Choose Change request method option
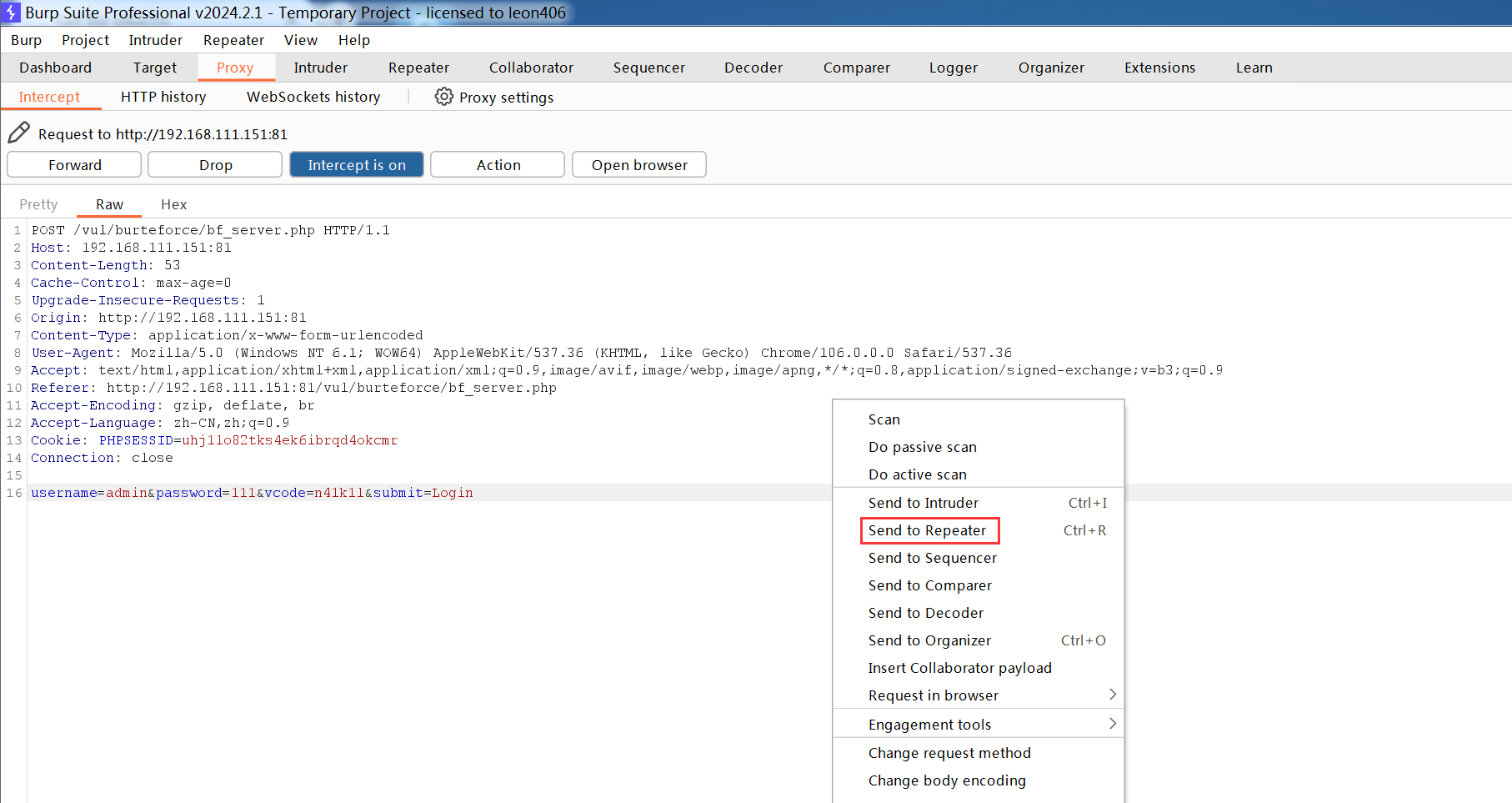This screenshot has width=1512, height=803. point(949,753)
